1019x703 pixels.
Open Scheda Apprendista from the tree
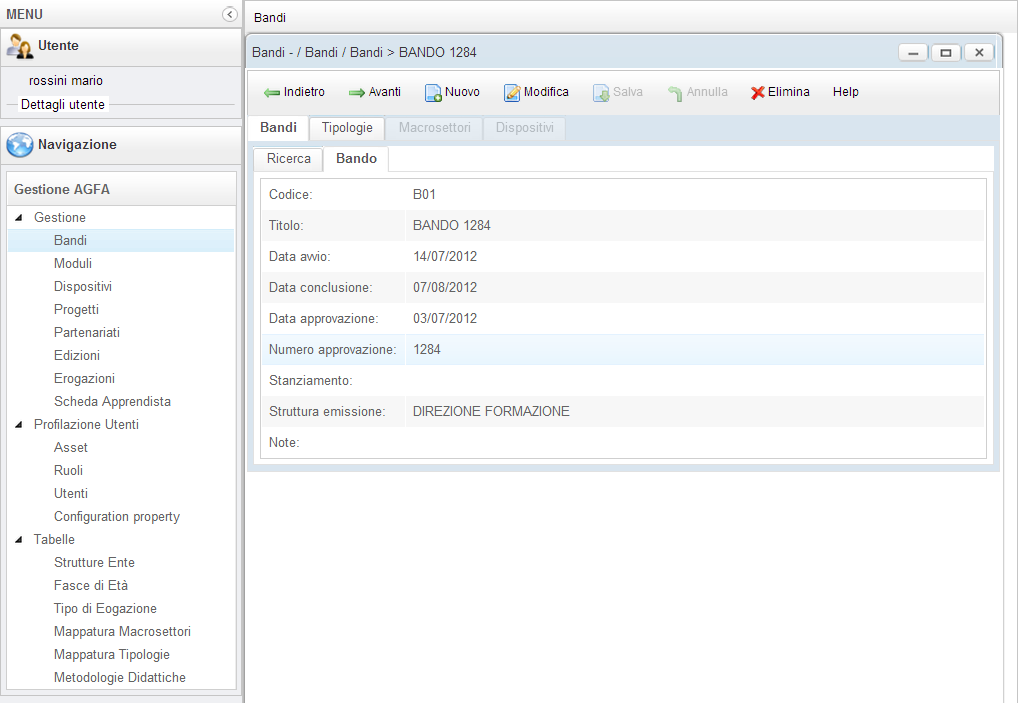tap(112, 402)
